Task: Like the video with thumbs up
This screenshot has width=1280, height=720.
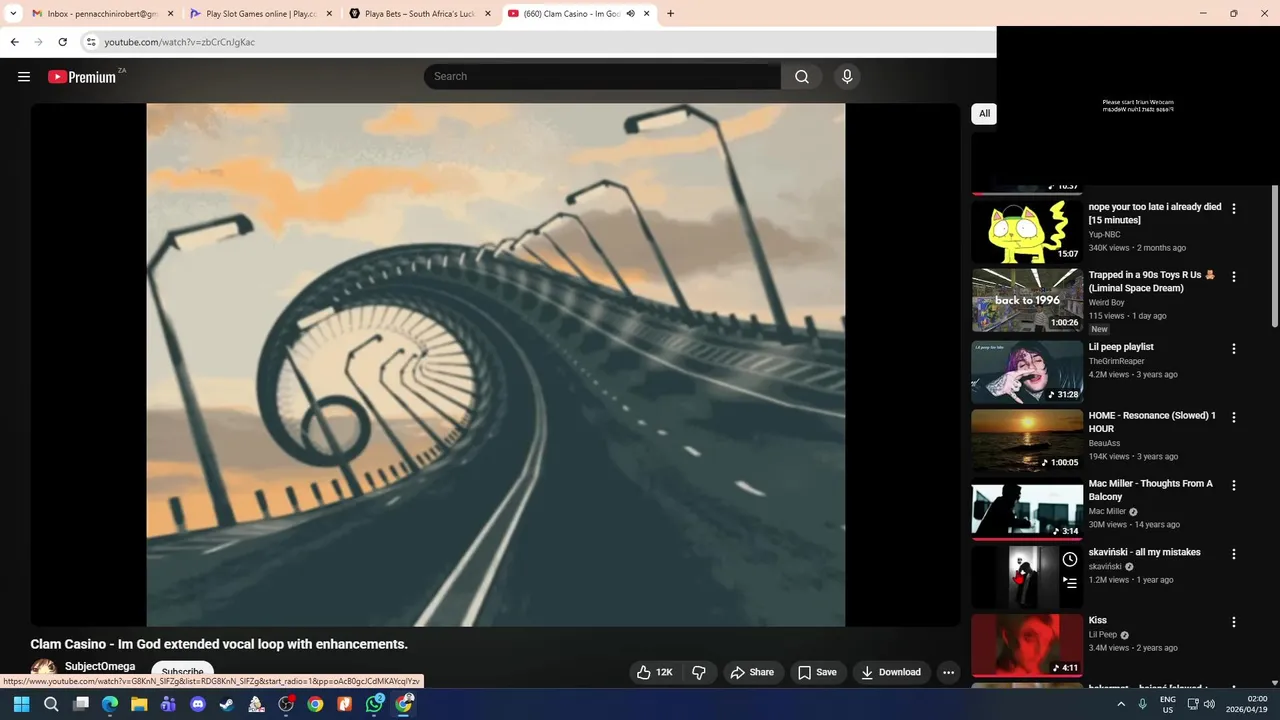Action: (x=655, y=672)
